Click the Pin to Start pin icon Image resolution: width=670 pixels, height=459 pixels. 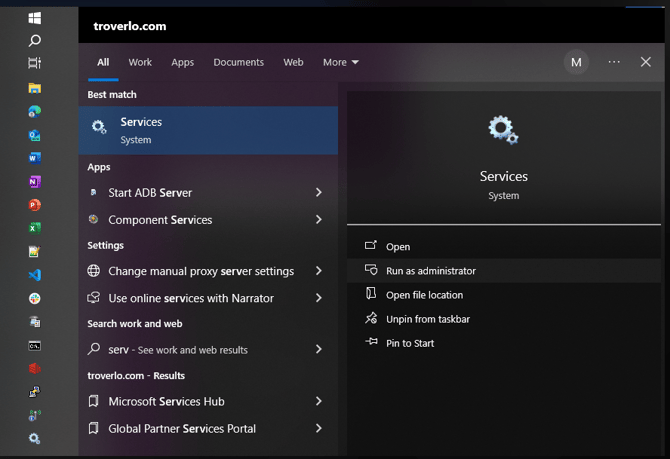[371, 341]
